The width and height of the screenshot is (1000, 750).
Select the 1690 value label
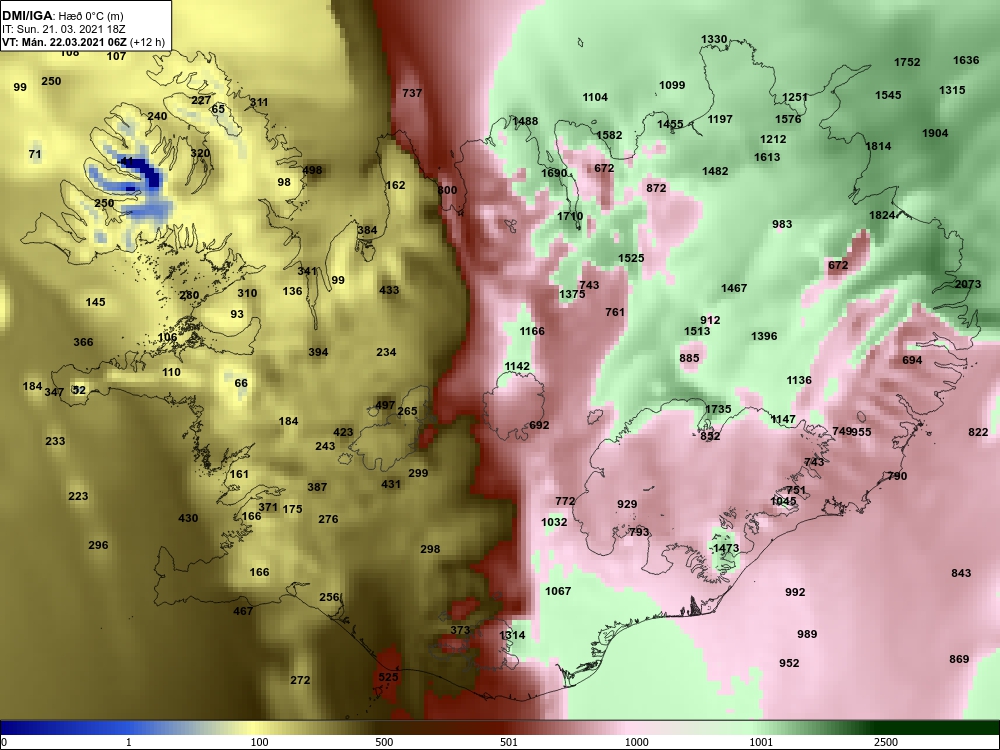pos(554,173)
